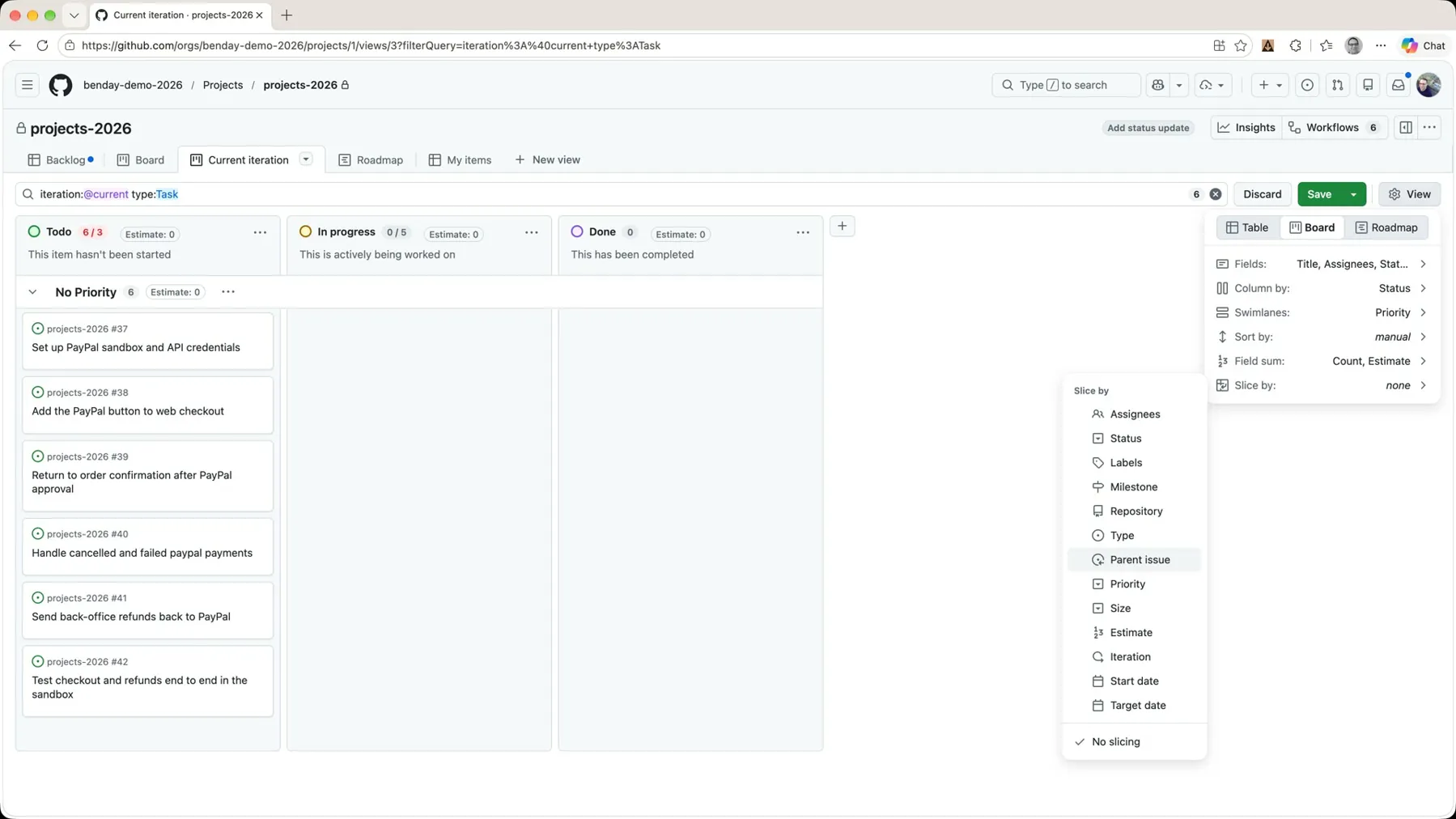Viewport: 1456px width, 819px height.
Task: Open Done column options menu
Action: (x=803, y=232)
